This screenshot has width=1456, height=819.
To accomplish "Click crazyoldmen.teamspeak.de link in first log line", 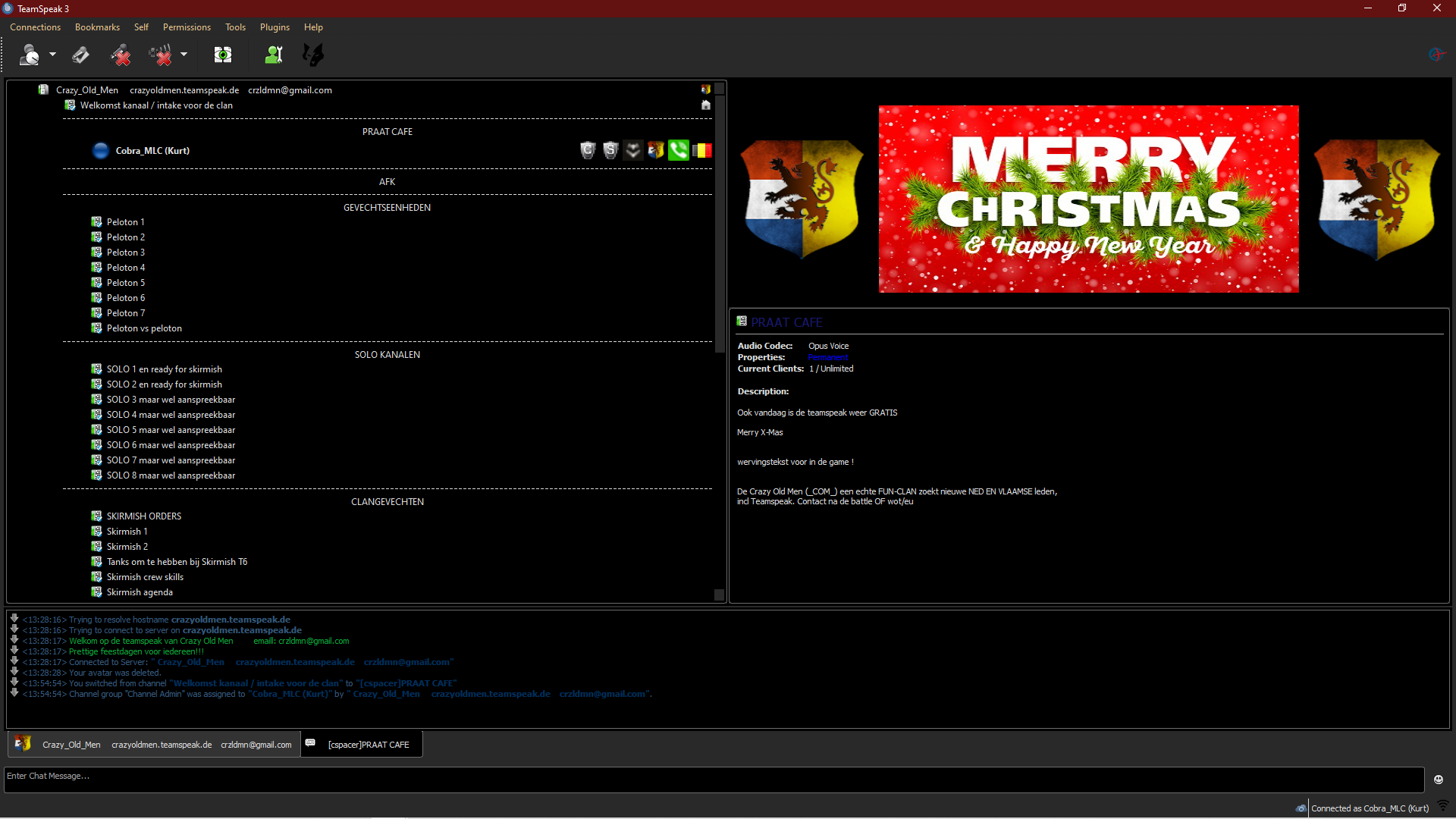I will (231, 620).
